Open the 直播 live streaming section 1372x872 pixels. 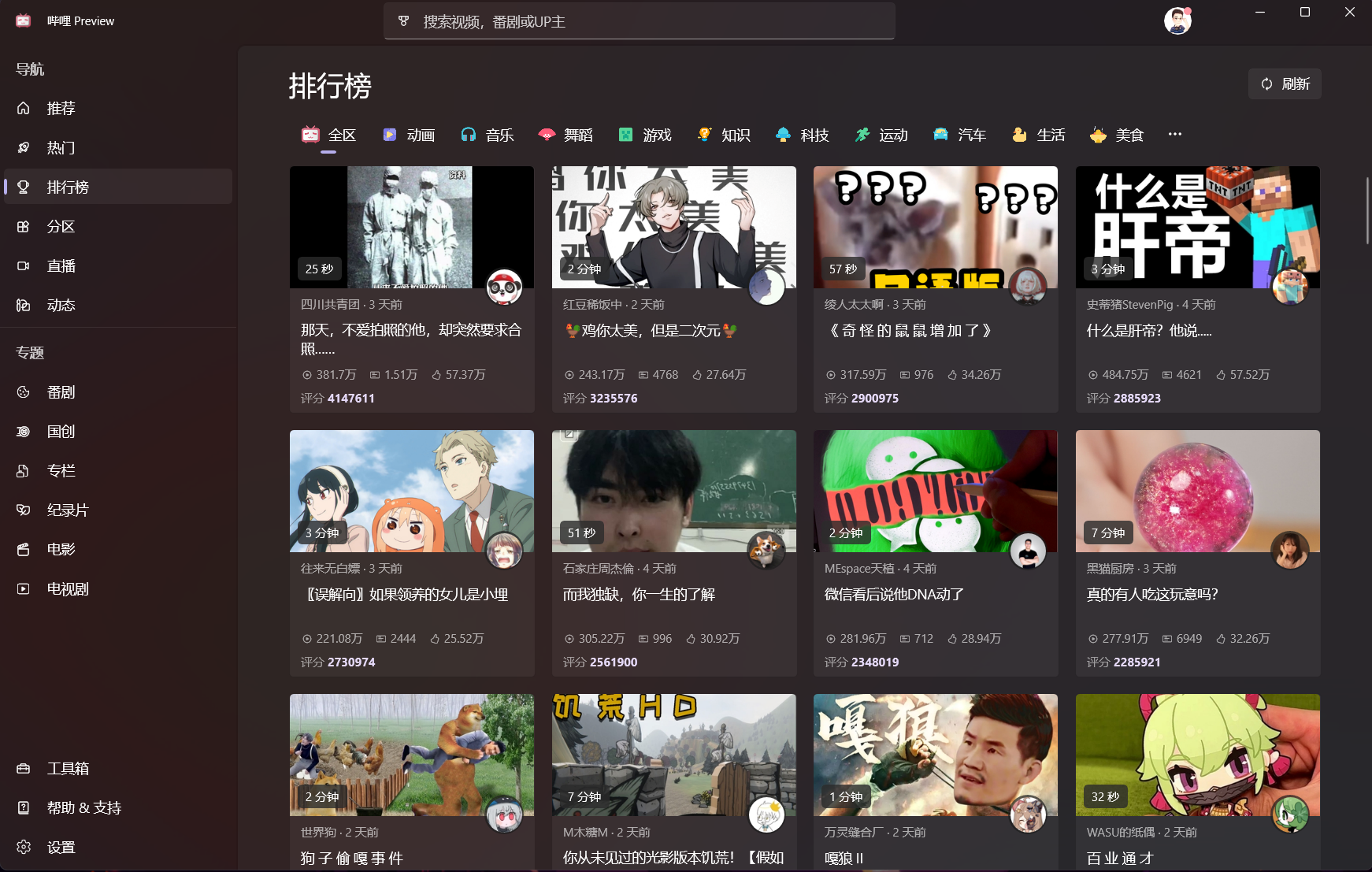pos(61,265)
